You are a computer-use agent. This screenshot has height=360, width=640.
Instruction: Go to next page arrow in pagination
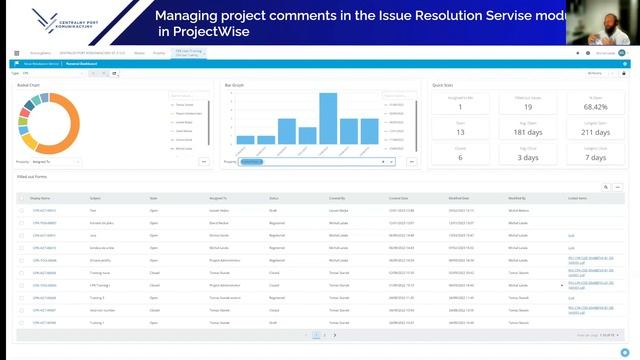(x=335, y=335)
